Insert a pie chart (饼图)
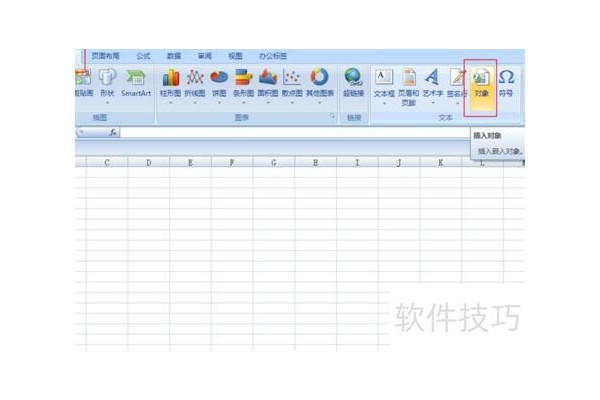The image size is (600, 400). click(x=219, y=86)
